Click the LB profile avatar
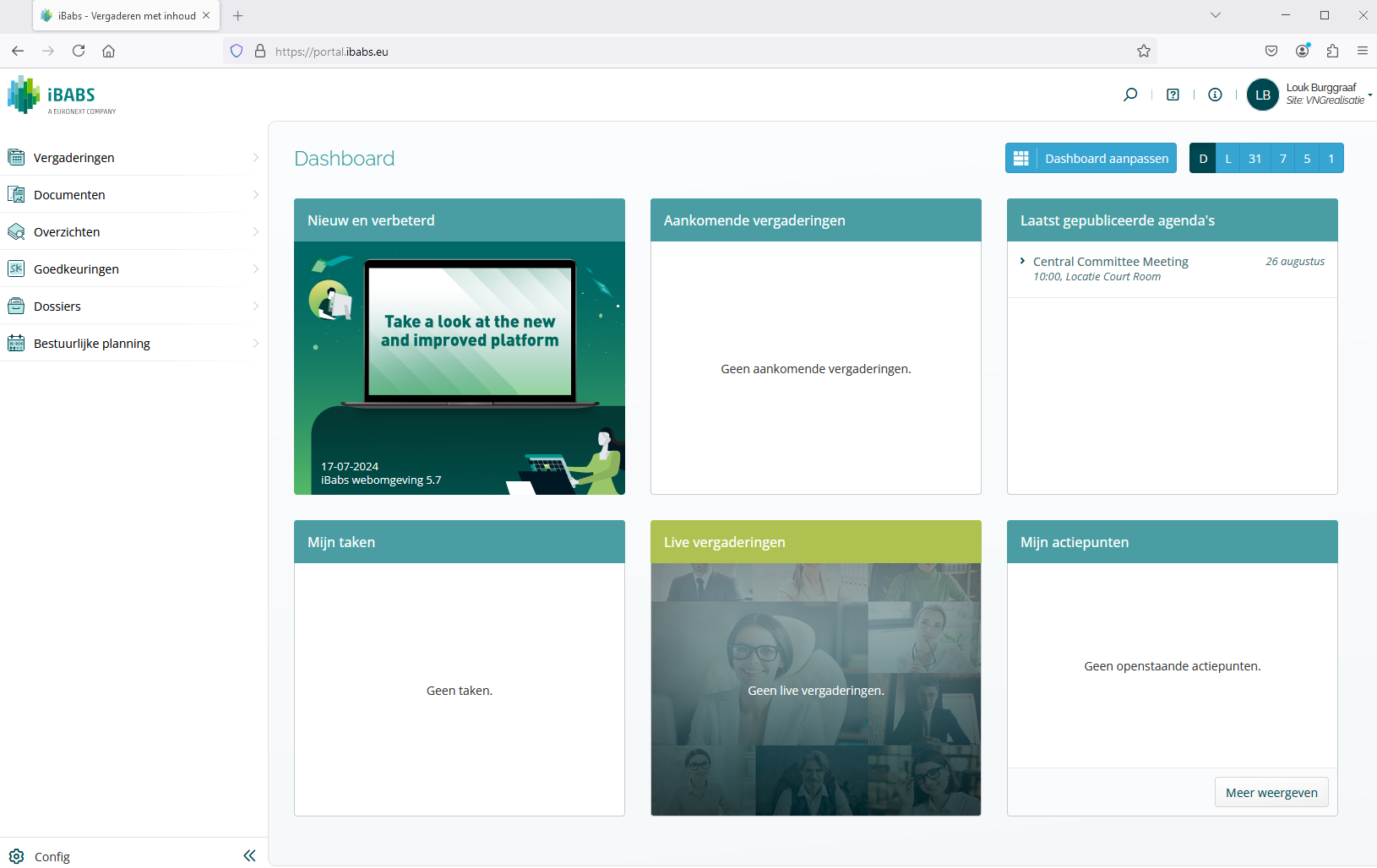Image resolution: width=1377 pixels, height=868 pixels. pyautogui.click(x=1263, y=94)
